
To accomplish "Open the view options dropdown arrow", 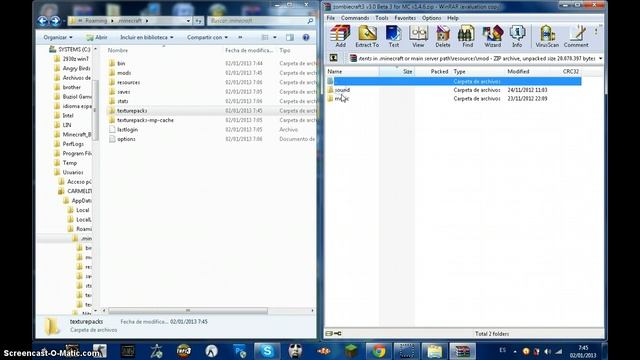I will click(275, 37).
